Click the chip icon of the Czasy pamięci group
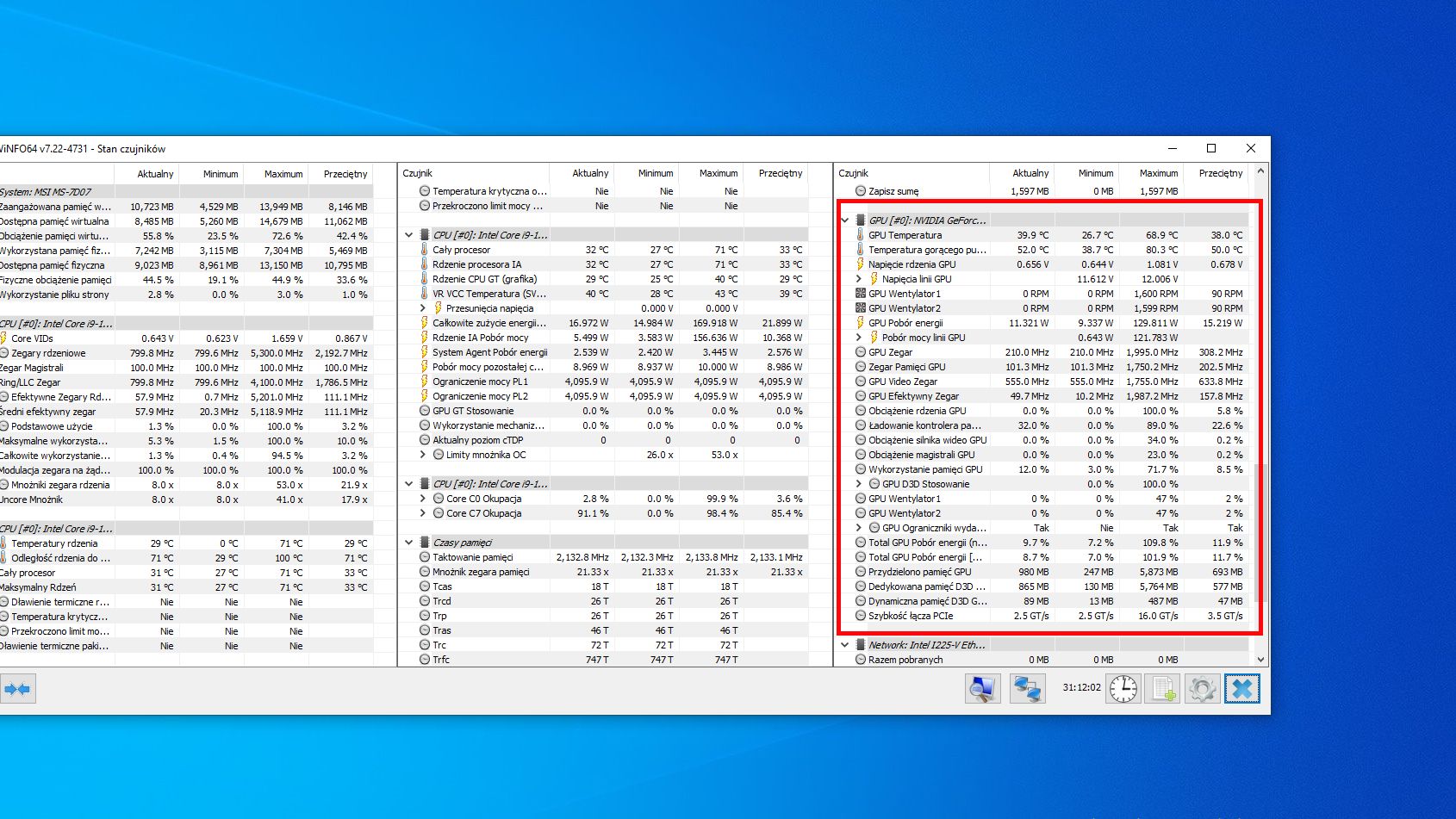The width and height of the screenshot is (1456, 819). pyautogui.click(x=424, y=543)
